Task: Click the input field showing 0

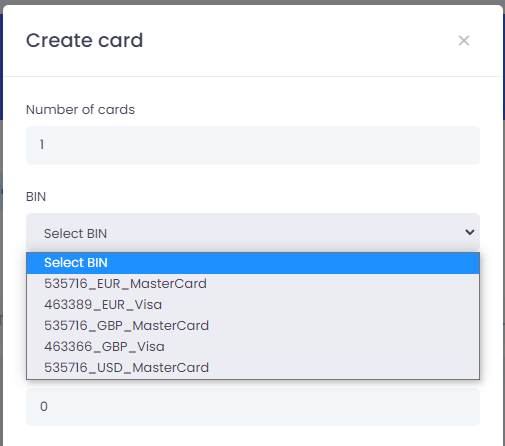Action: click(253, 407)
